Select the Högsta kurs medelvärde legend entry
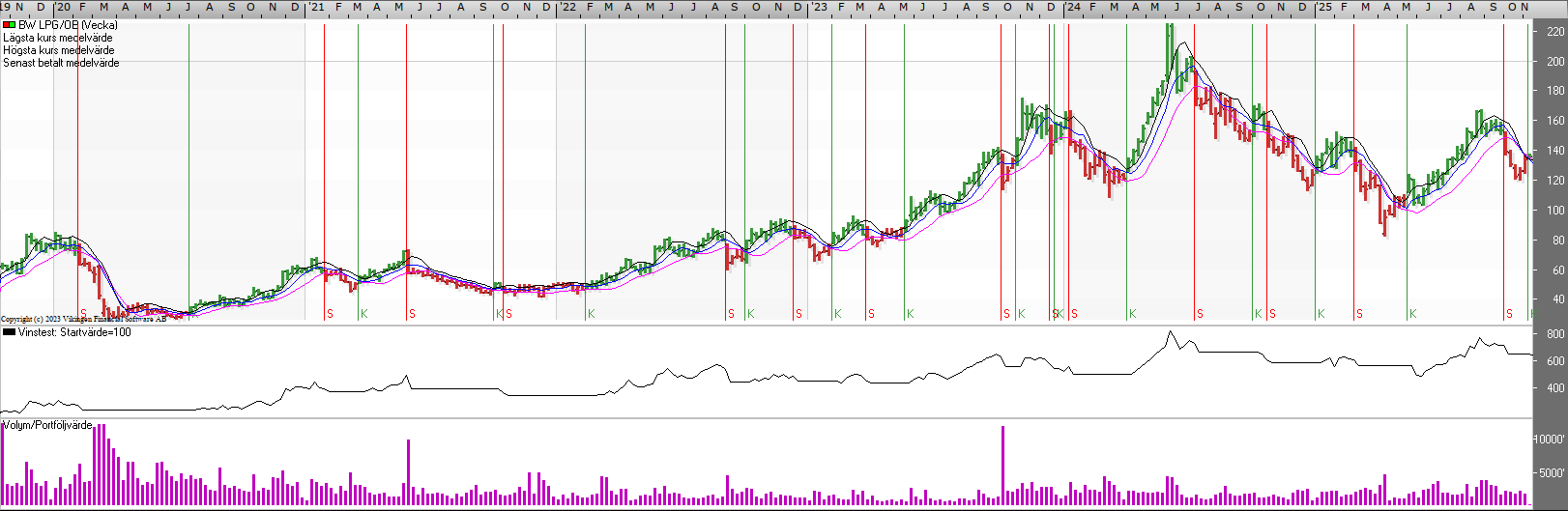The width and height of the screenshot is (1568, 511). 59,50
